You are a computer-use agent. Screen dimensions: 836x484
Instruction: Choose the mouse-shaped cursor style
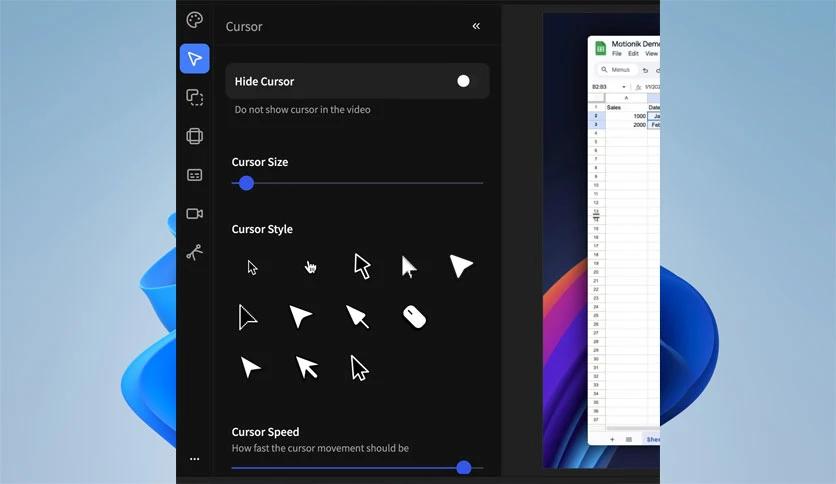414,317
